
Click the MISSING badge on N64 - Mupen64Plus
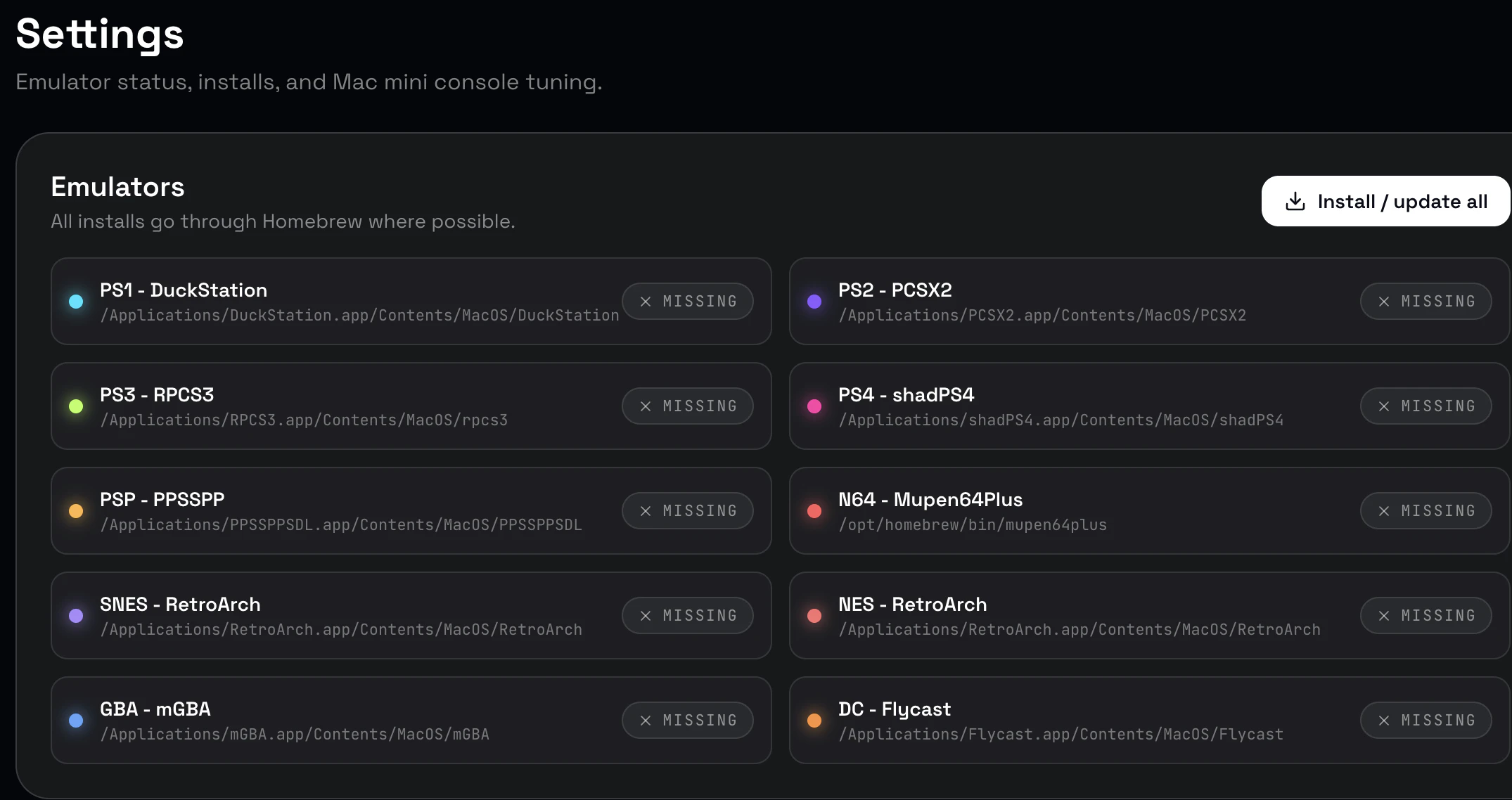[1425, 510]
